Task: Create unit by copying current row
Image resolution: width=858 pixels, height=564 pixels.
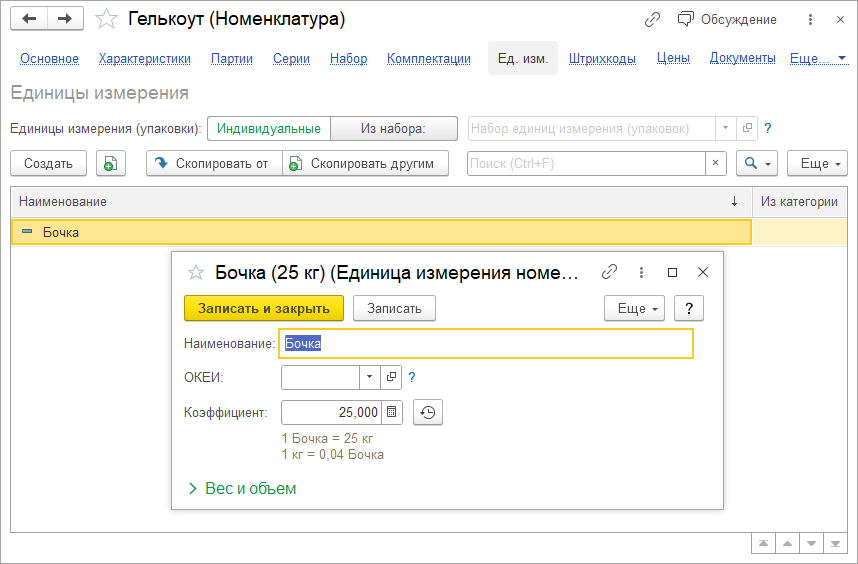Action: point(111,163)
